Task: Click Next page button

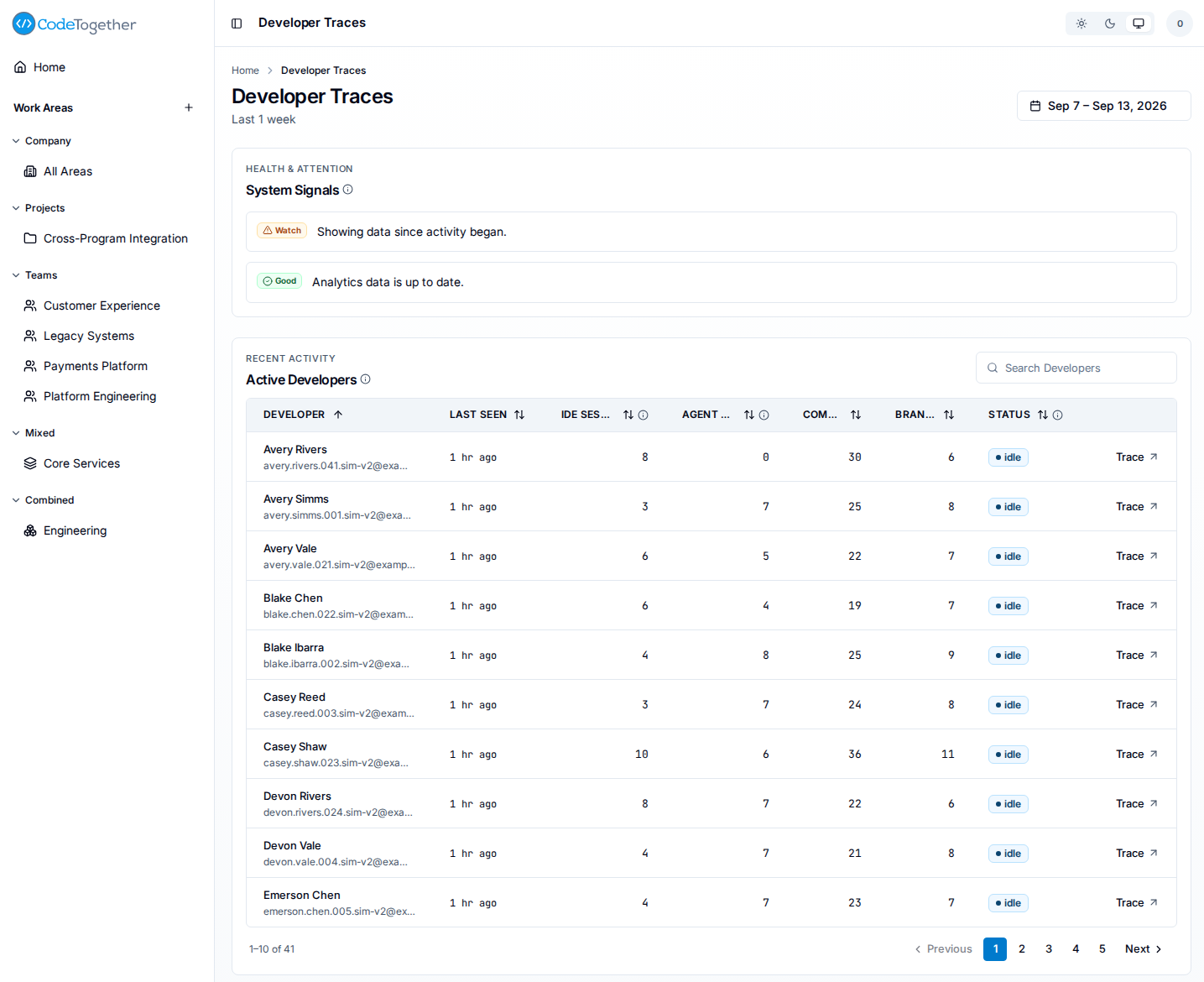Action: click(x=1144, y=949)
